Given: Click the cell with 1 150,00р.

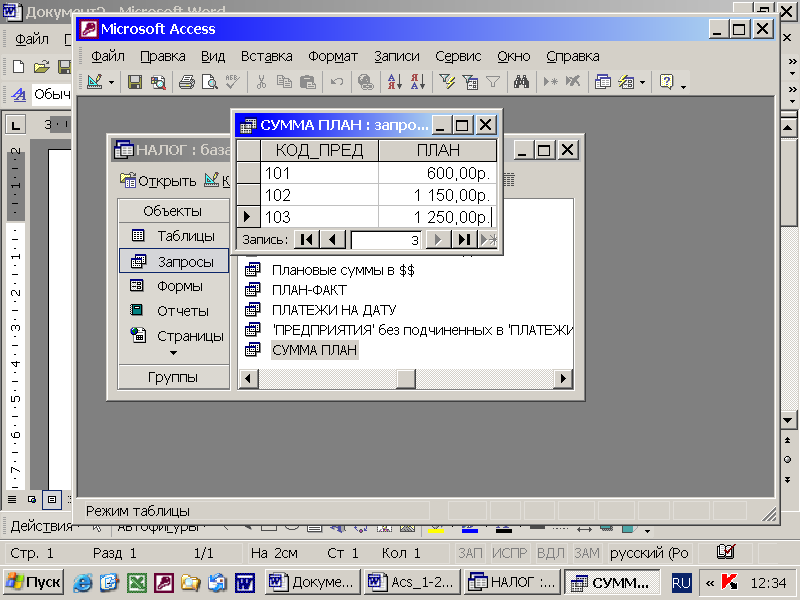Looking at the screenshot, I should [438, 195].
